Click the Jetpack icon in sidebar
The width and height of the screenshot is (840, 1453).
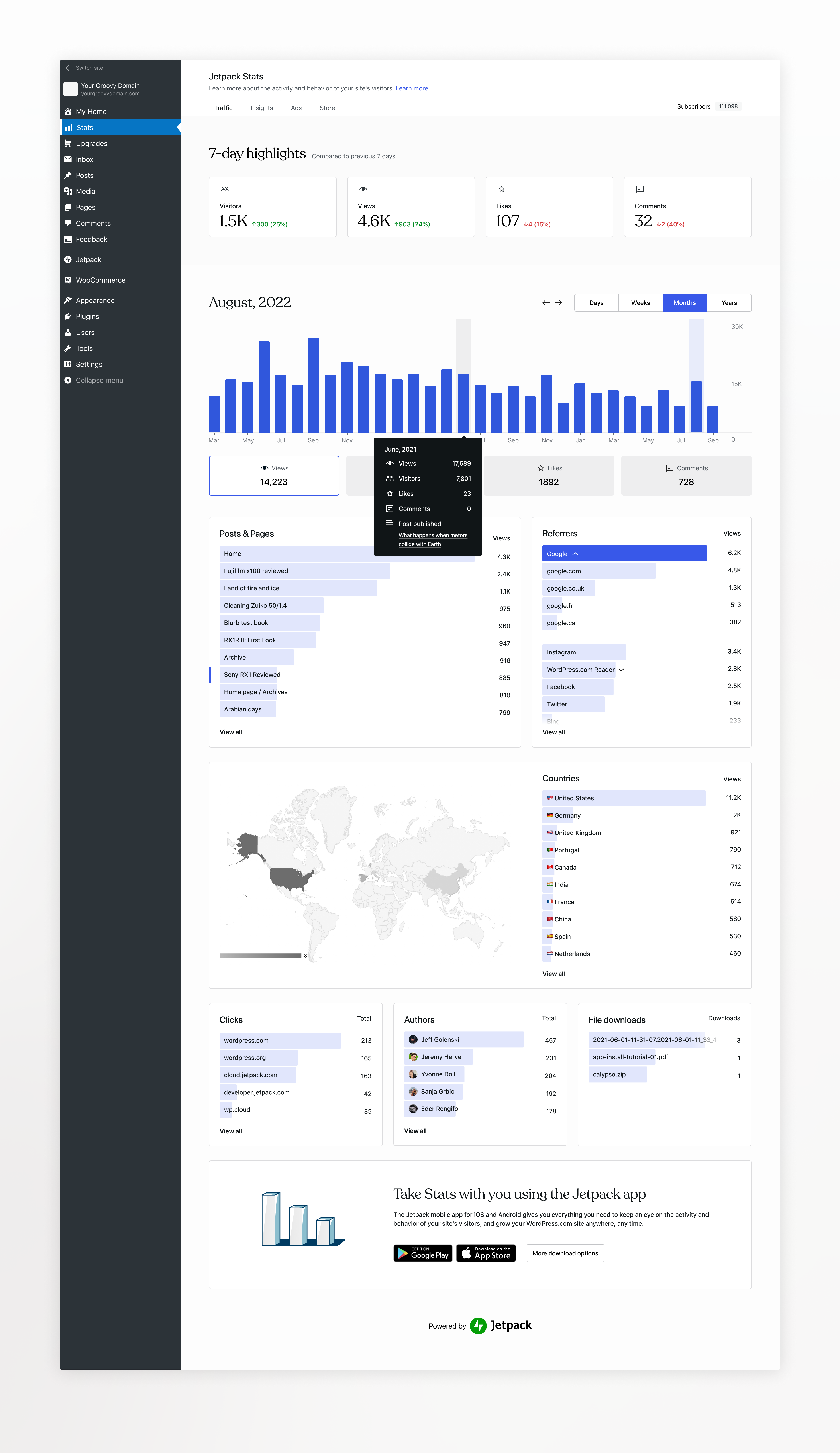(x=68, y=259)
